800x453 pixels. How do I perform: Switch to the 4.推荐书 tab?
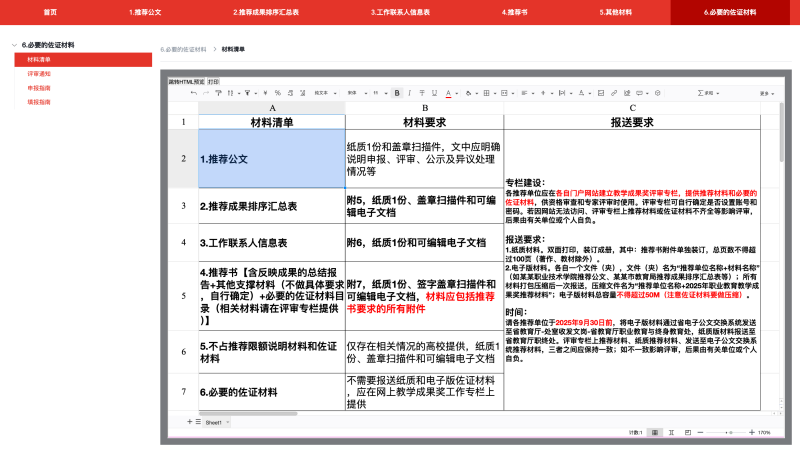514,11
